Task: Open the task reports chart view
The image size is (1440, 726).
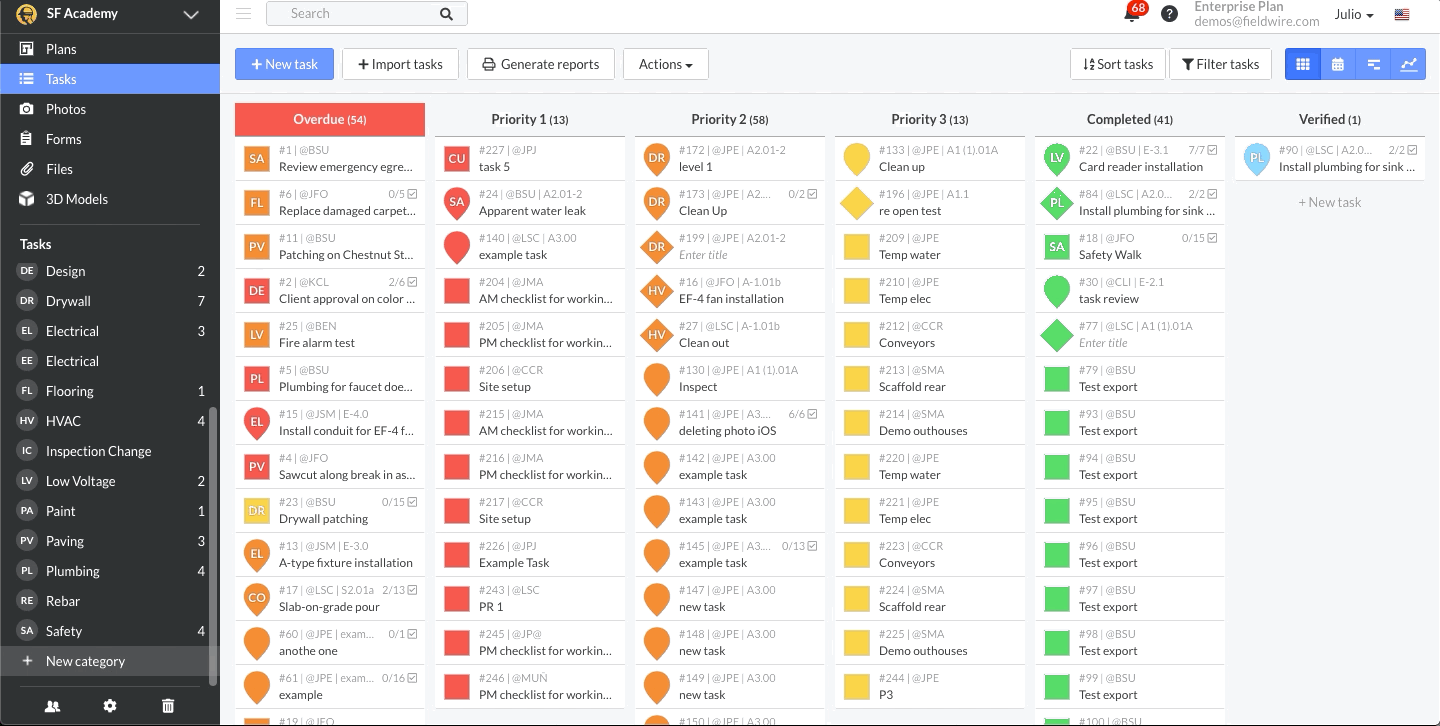Action: click(1409, 63)
